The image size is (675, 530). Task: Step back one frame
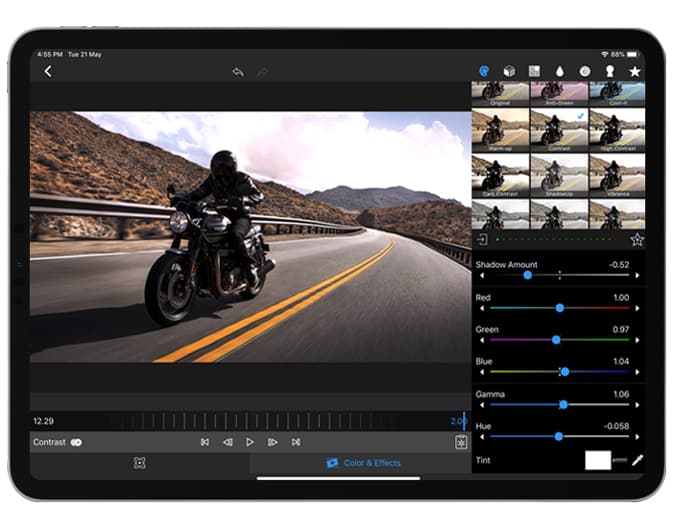tap(227, 442)
